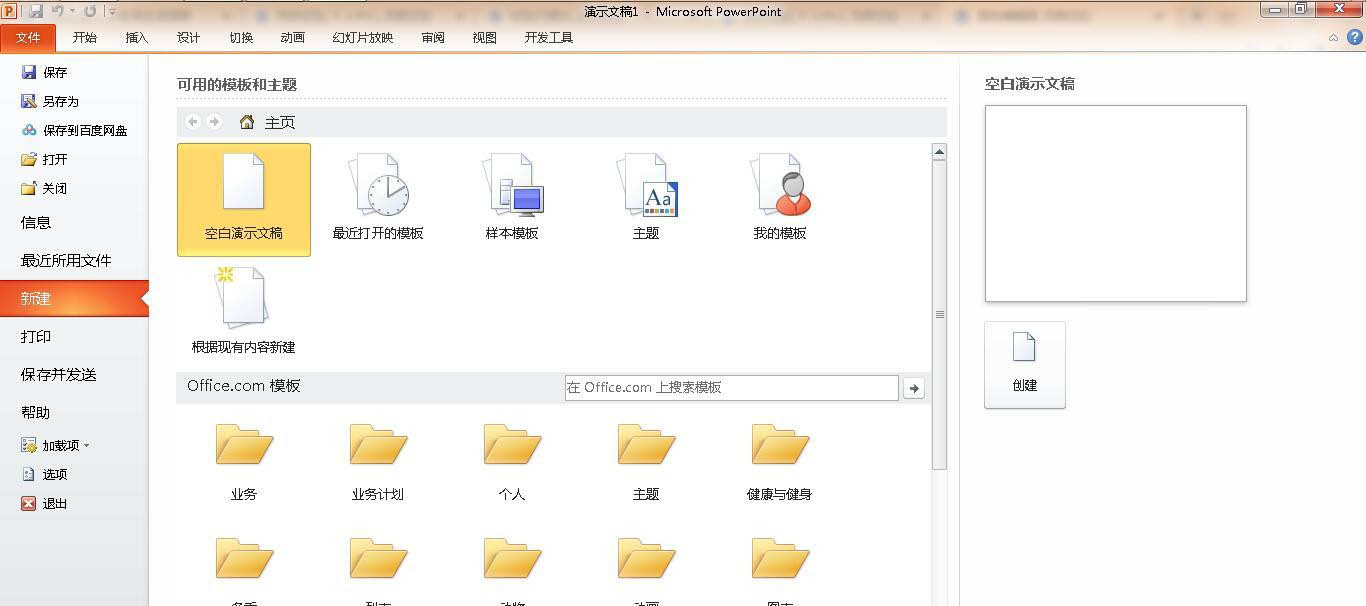Select 新建 in the sidebar
The image size is (1366, 606).
[x=74, y=299]
